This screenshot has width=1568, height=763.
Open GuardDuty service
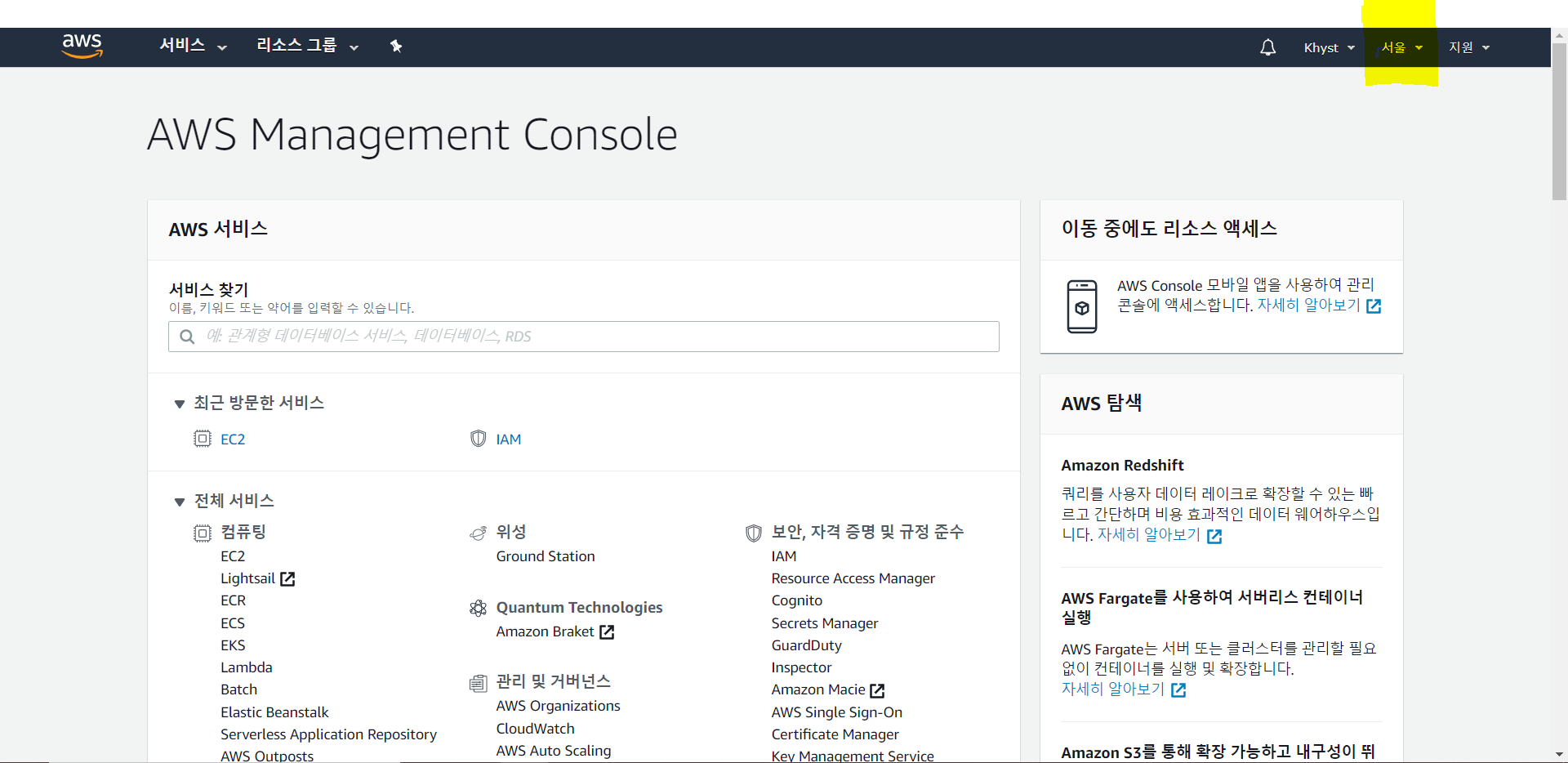point(807,645)
